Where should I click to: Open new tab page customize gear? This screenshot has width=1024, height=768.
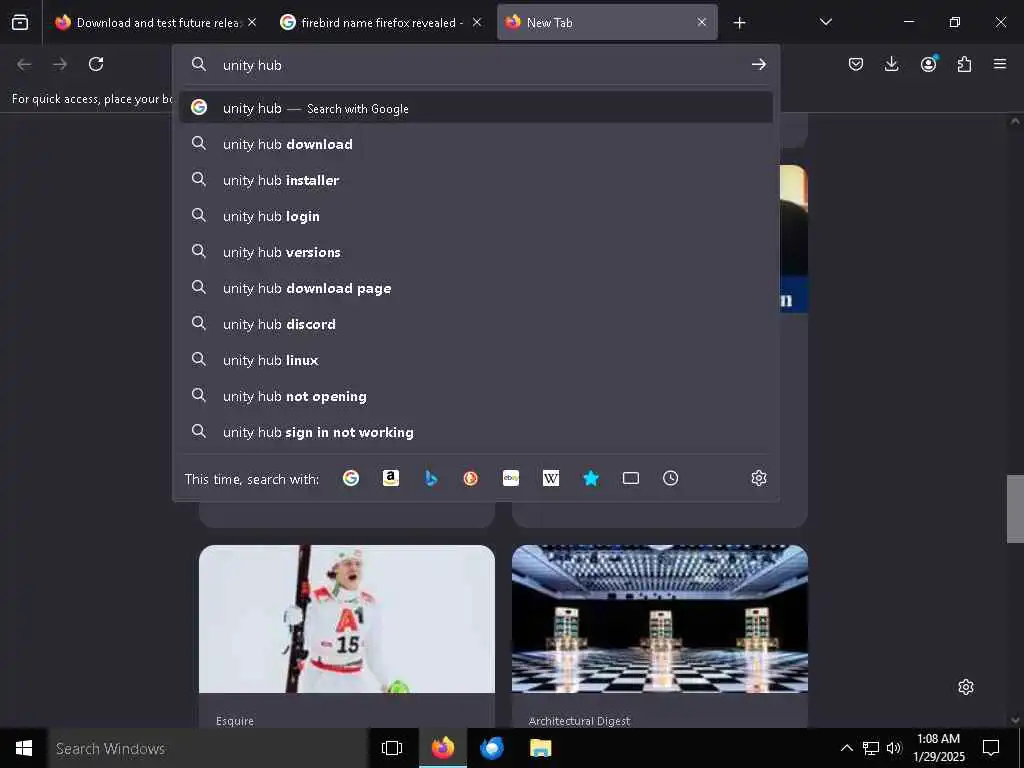966,687
